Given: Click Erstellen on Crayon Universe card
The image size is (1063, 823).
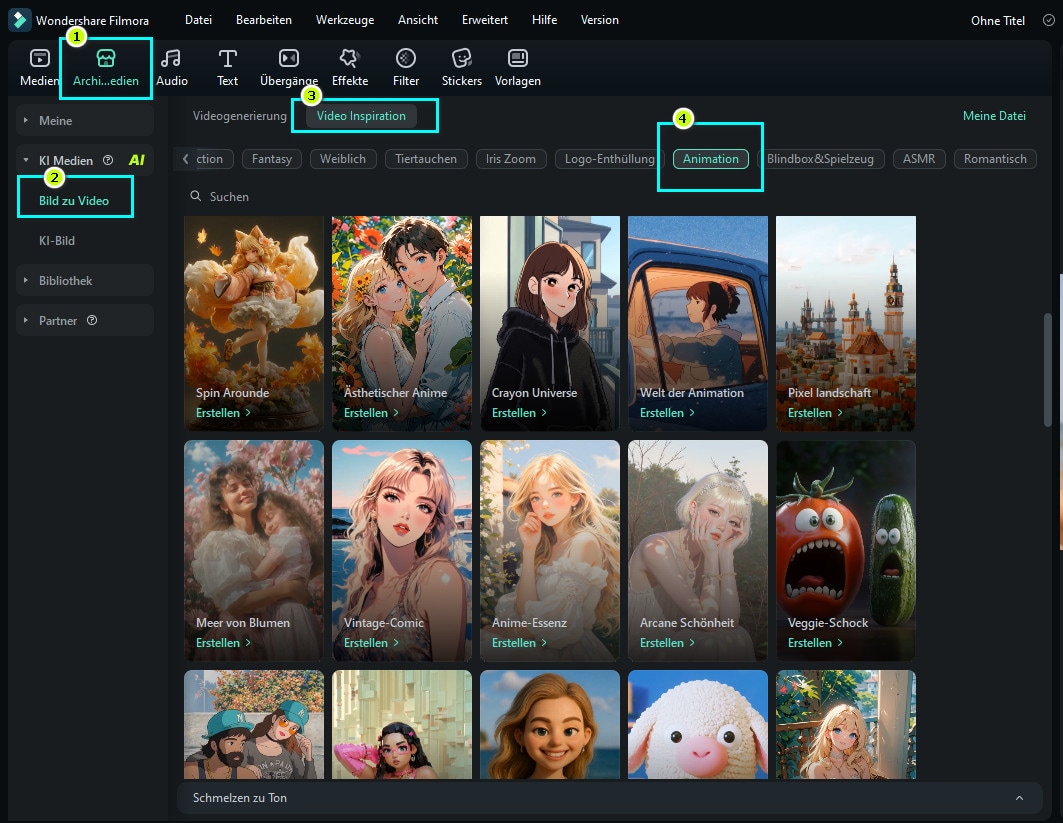Looking at the screenshot, I should 519,412.
